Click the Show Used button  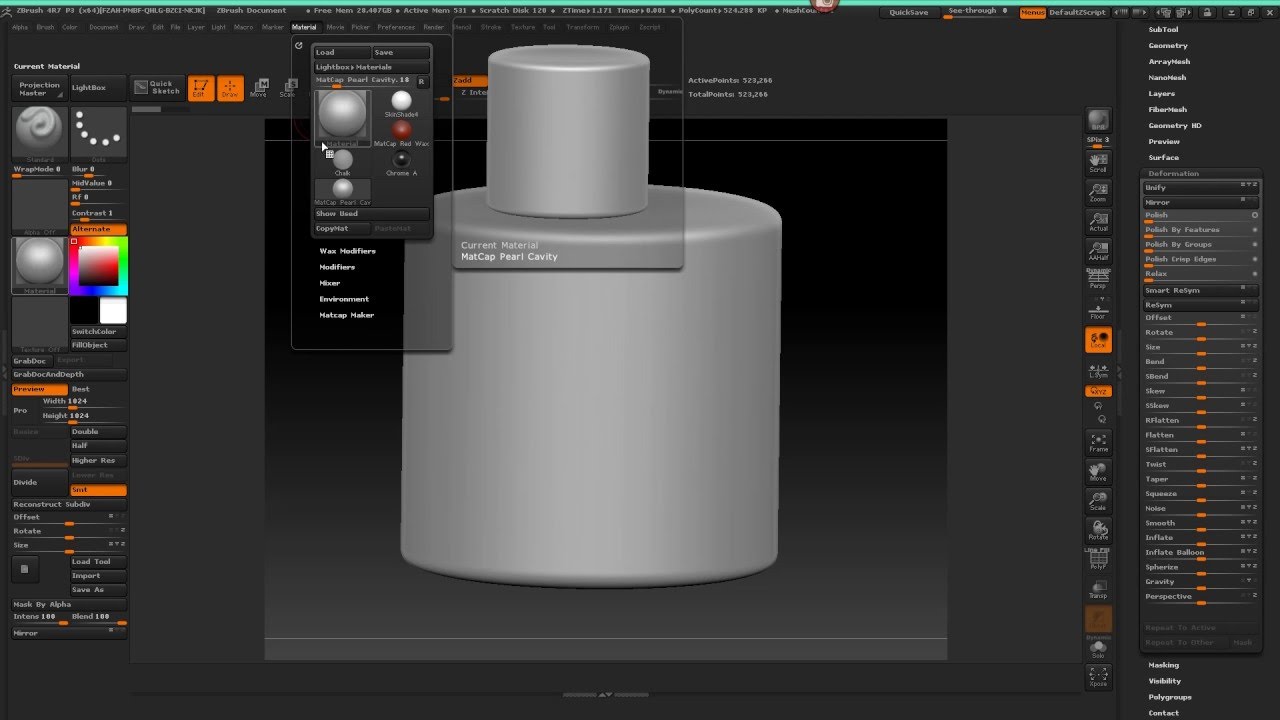pyautogui.click(x=372, y=213)
